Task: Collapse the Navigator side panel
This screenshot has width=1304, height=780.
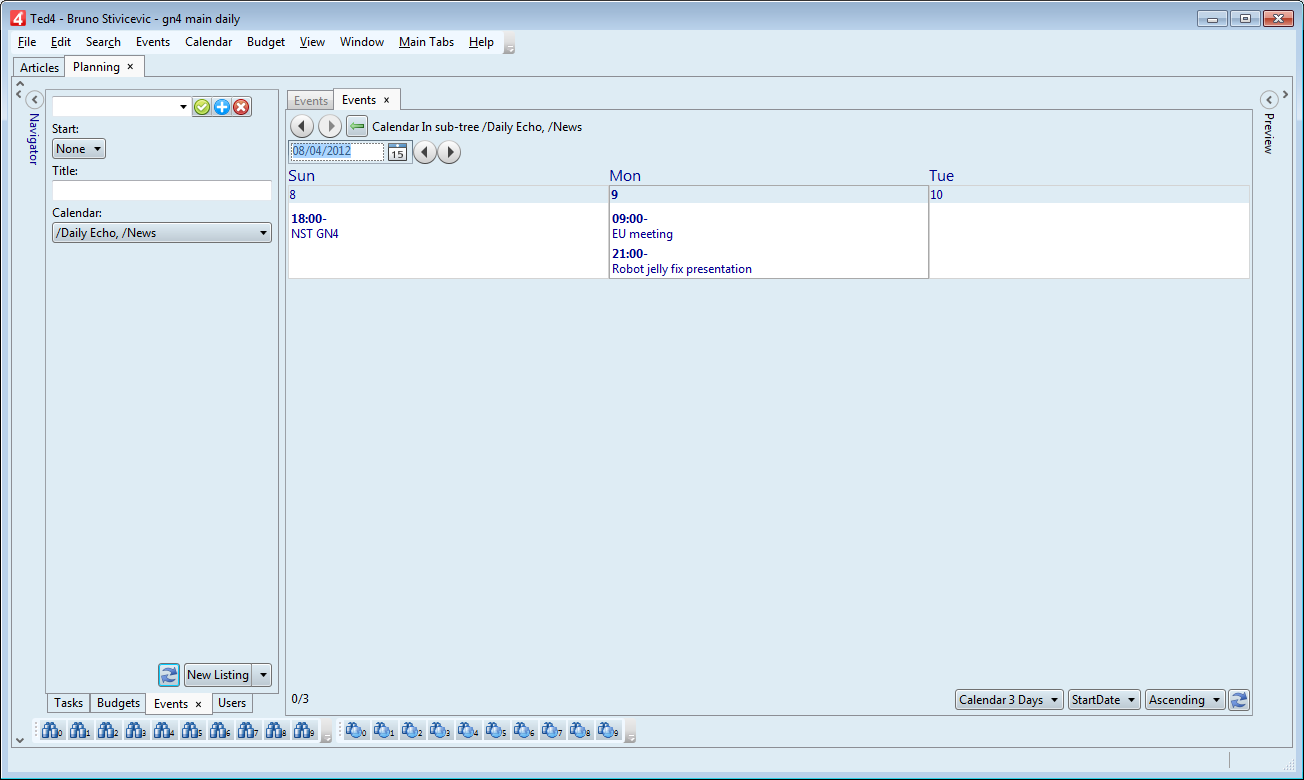Action: click(x=33, y=99)
